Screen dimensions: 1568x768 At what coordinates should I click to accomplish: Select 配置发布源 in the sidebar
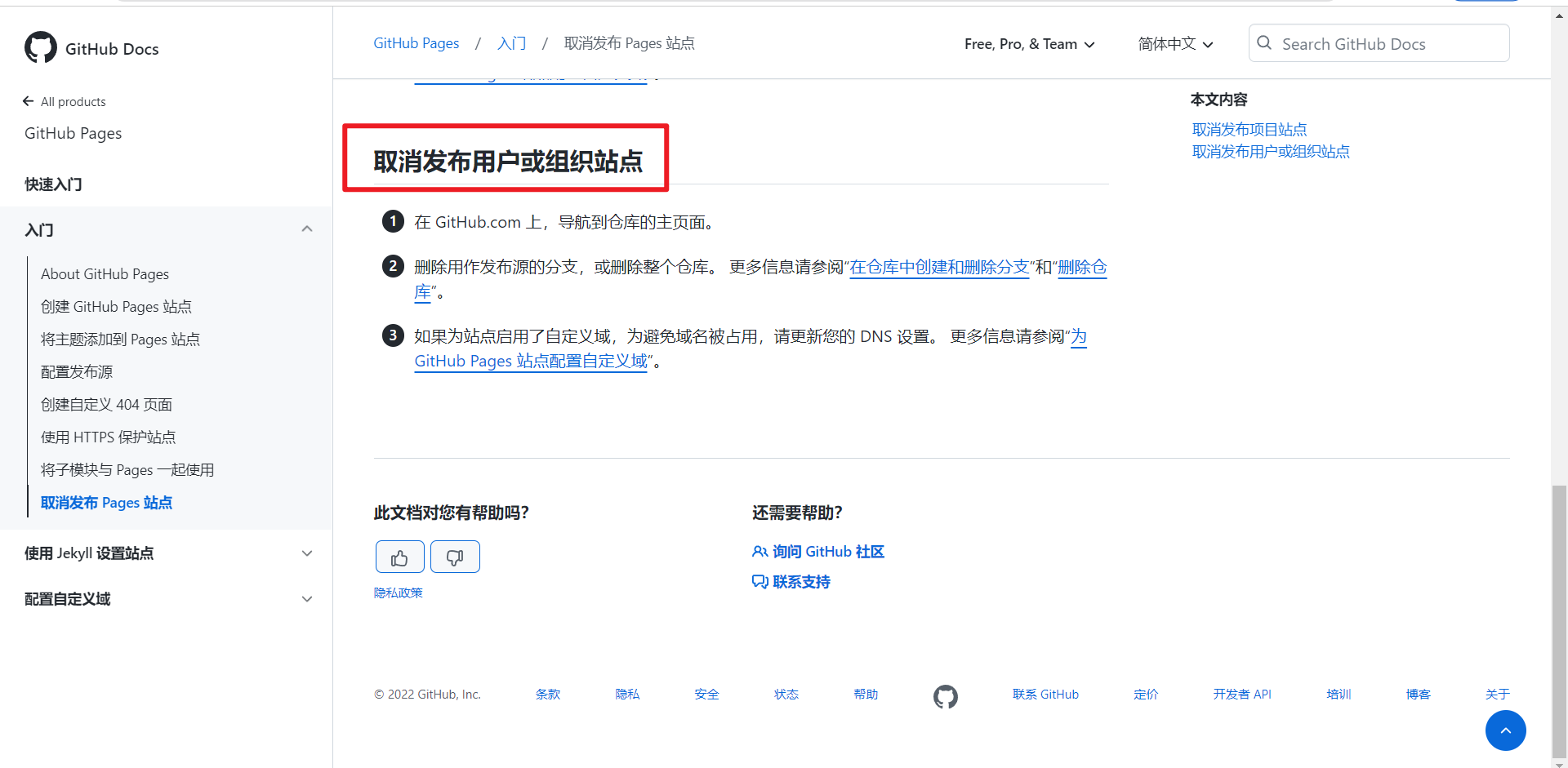77,372
